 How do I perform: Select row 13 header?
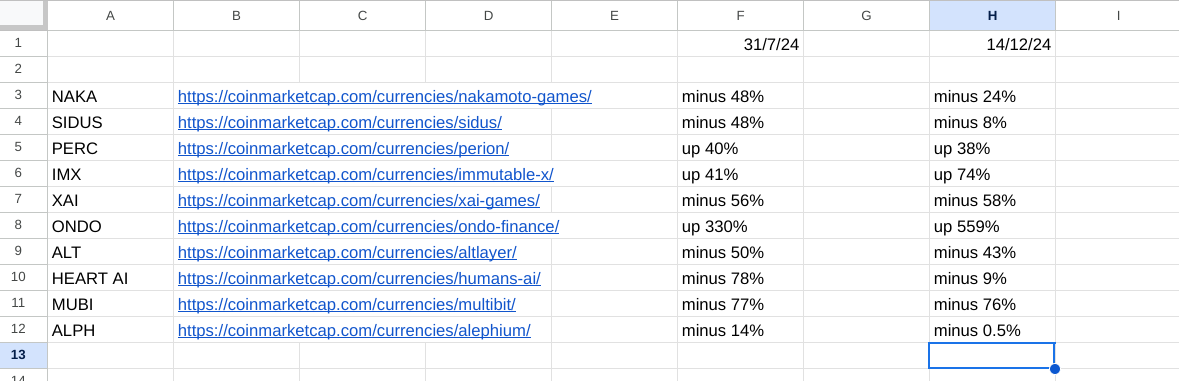click(x=23, y=355)
